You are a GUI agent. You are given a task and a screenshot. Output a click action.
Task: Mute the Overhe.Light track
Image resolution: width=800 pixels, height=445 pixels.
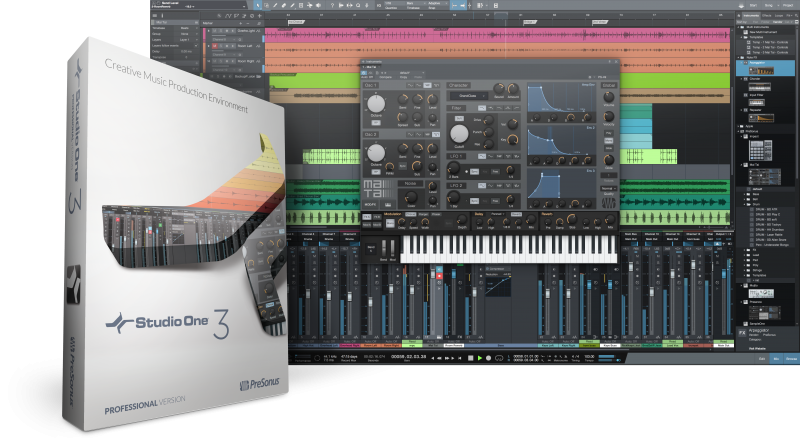tap(214, 31)
